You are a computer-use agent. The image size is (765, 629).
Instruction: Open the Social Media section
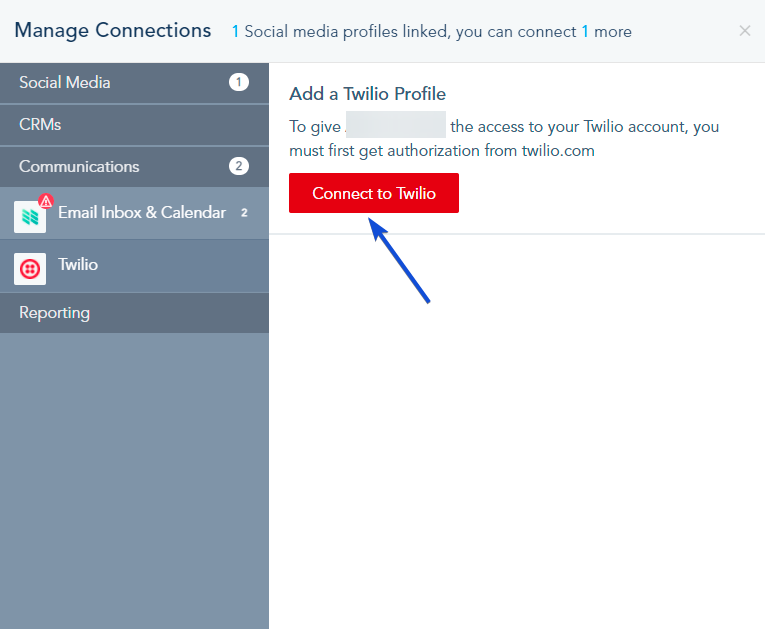134,82
